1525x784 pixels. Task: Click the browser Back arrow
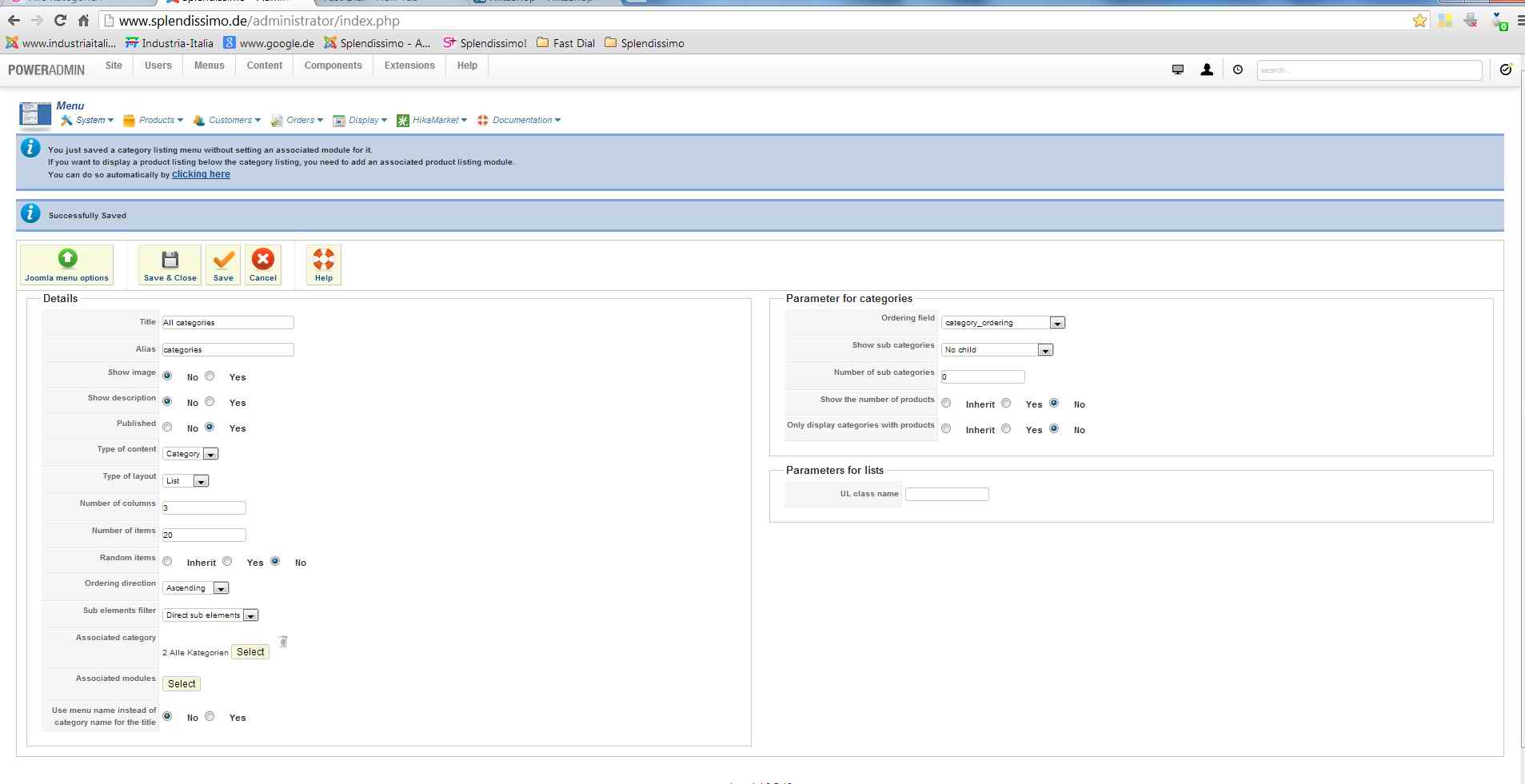pos(14,21)
